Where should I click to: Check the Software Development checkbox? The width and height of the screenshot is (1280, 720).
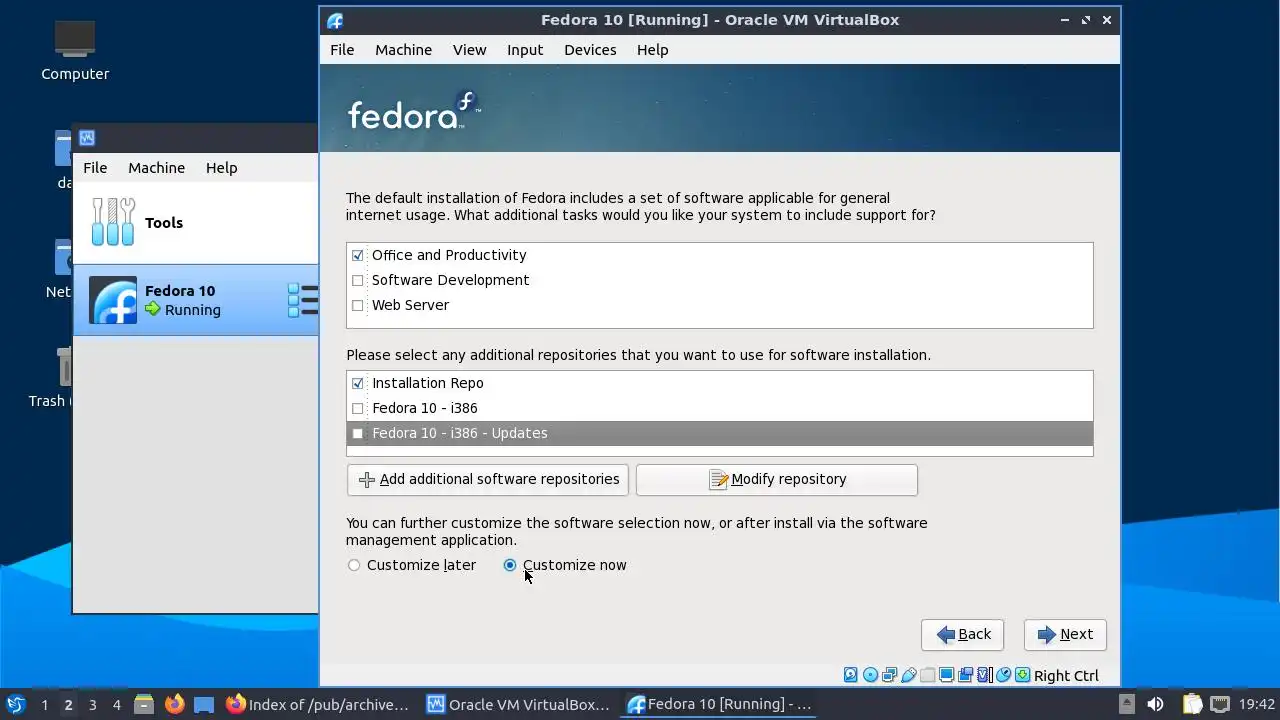pos(358,280)
